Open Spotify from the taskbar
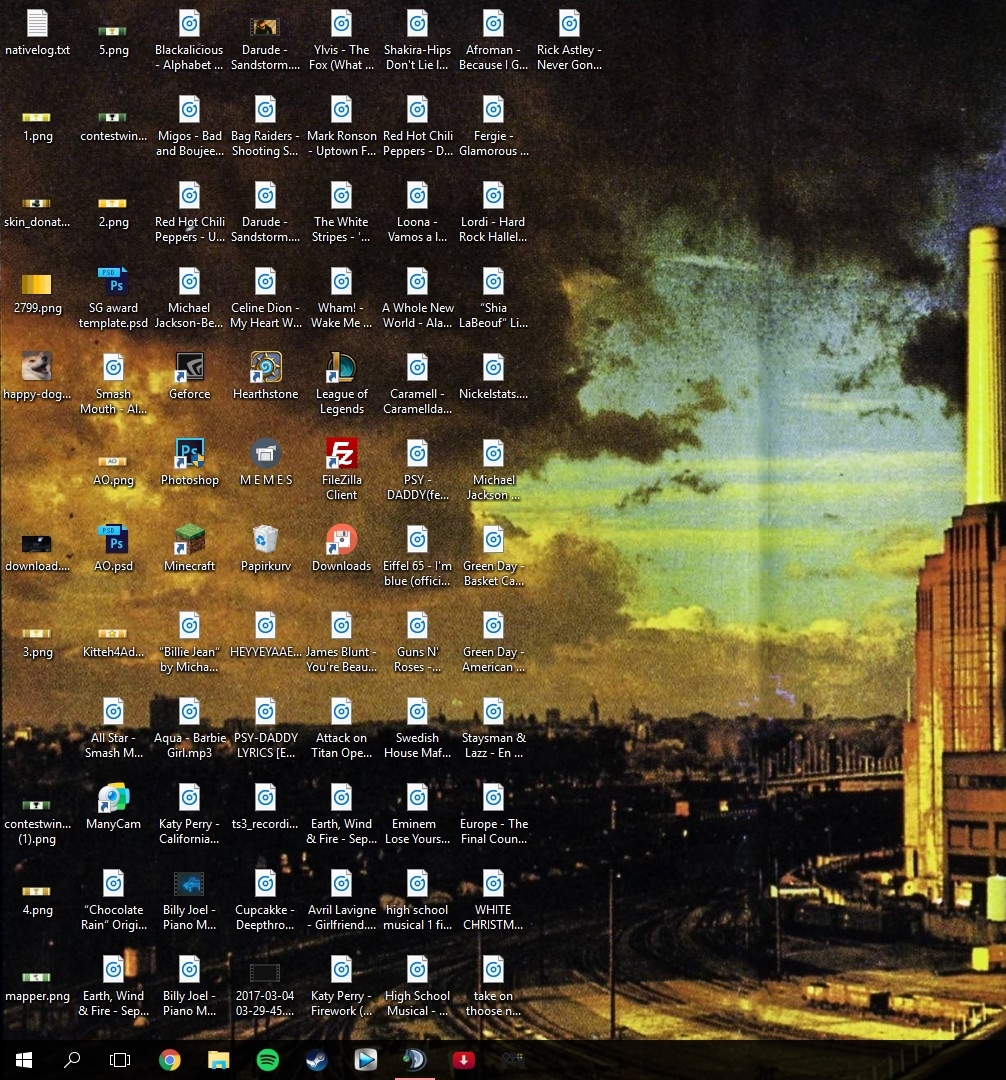The width and height of the screenshot is (1006, 1080). click(267, 1059)
